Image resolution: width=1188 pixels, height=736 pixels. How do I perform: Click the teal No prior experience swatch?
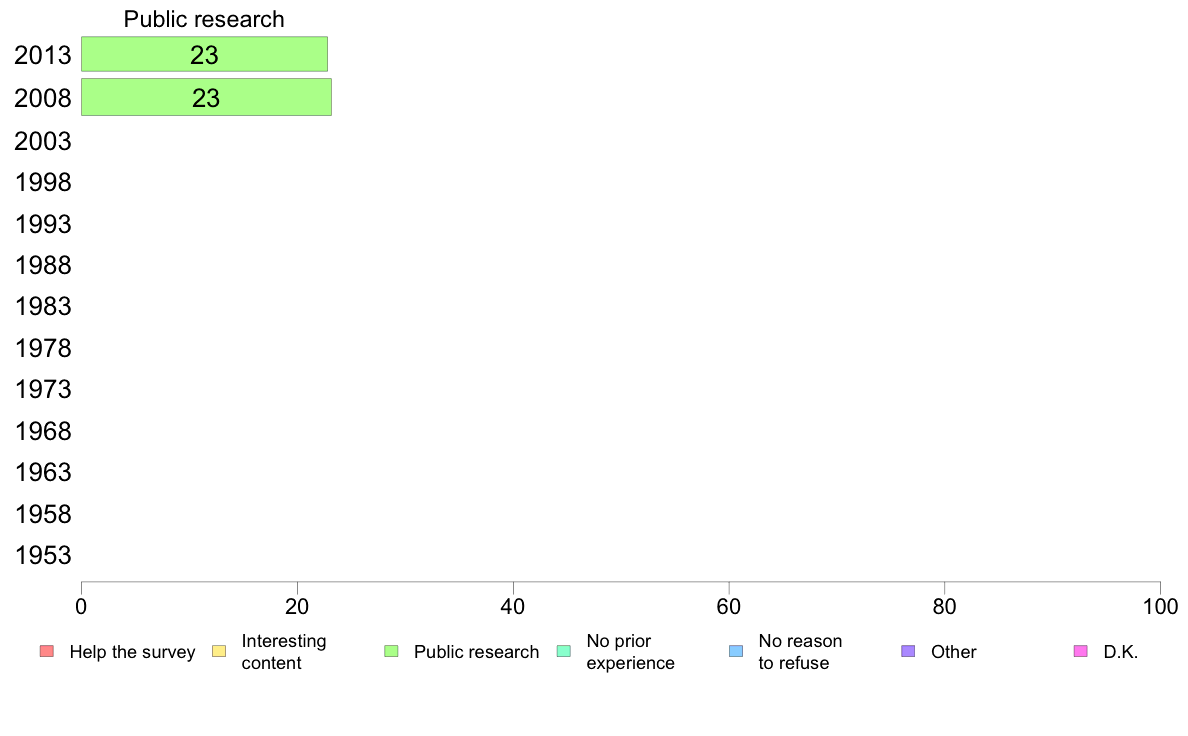coord(564,651)
